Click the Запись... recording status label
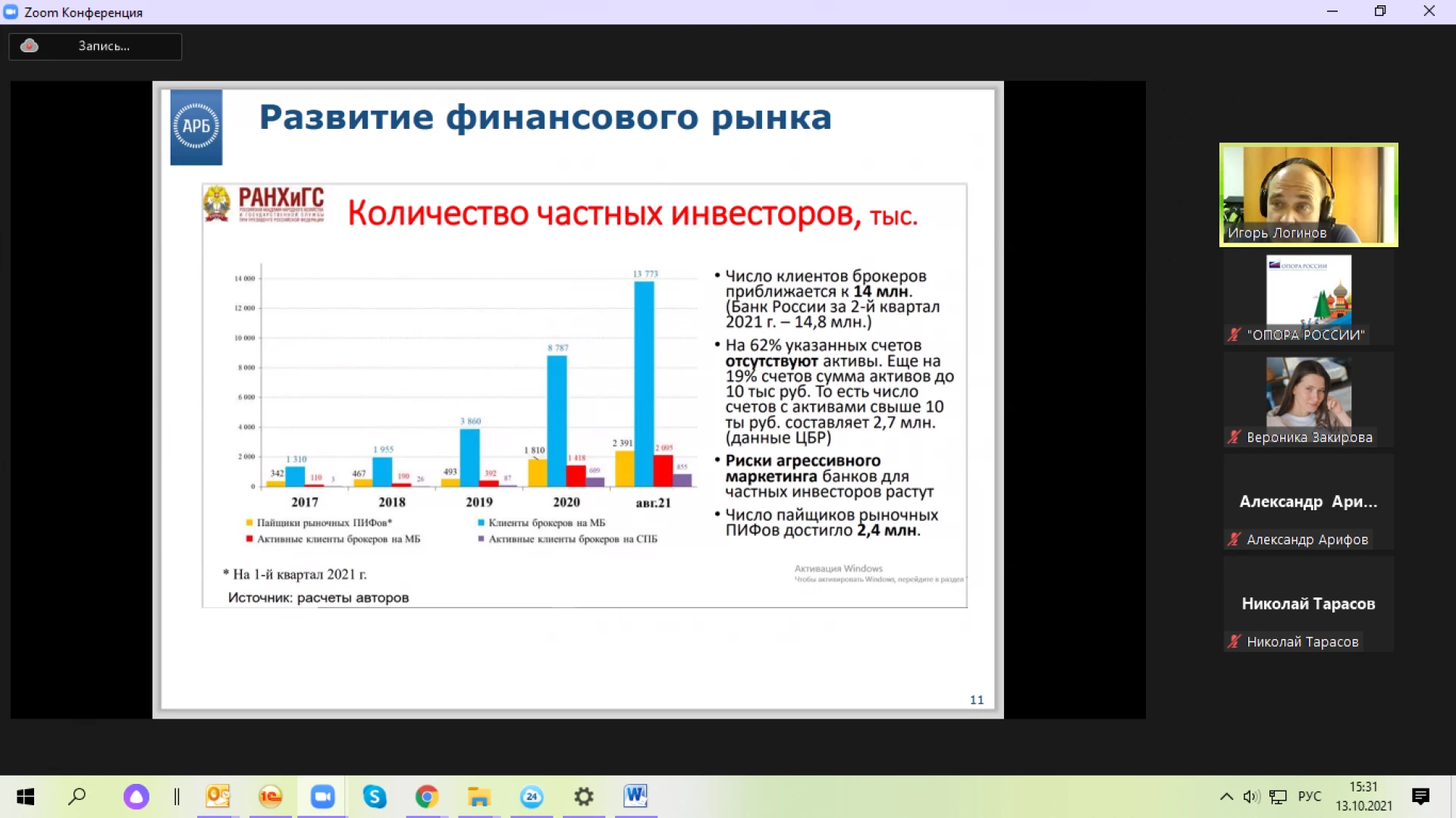Screen dimensions: 1456x818 click(104, 46)
